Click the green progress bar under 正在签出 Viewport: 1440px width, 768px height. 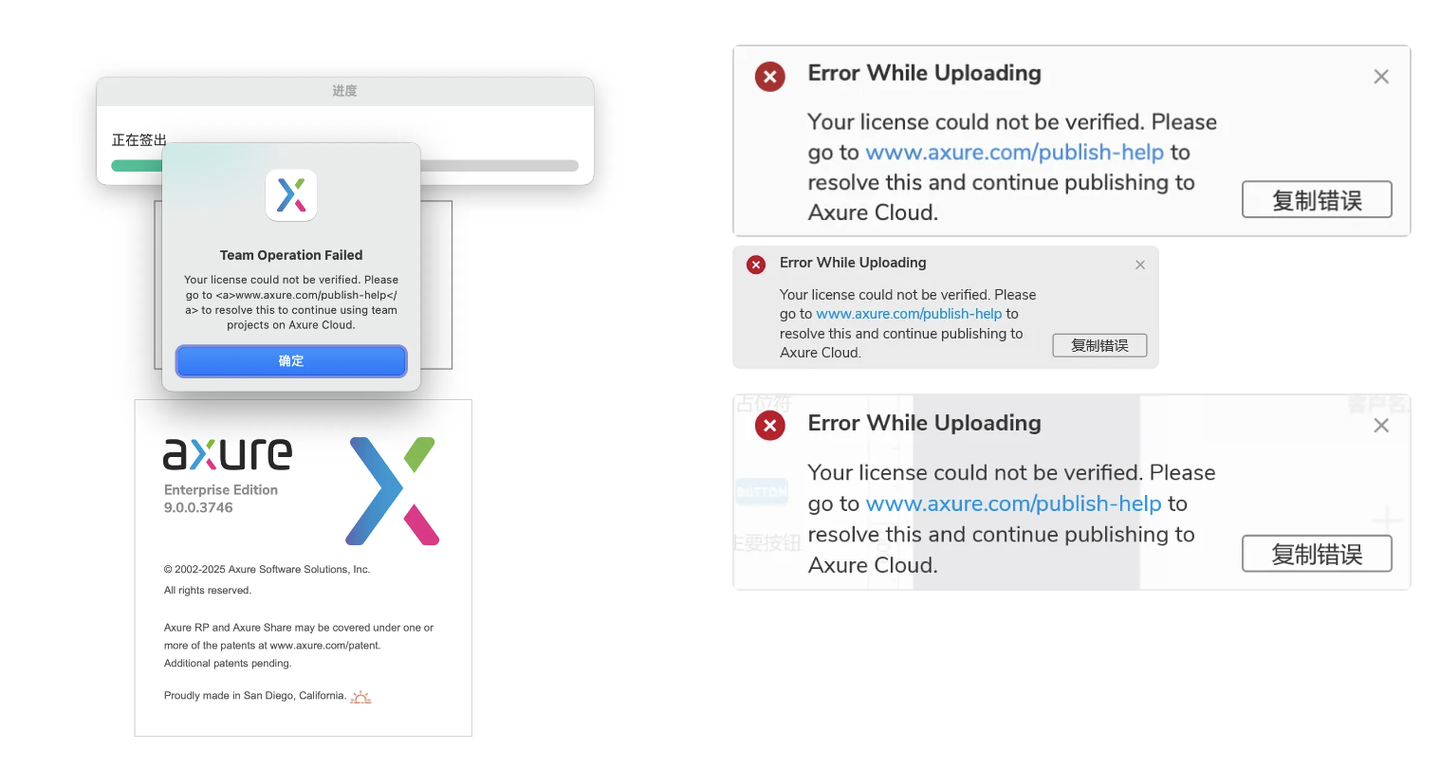pos(136,165)
